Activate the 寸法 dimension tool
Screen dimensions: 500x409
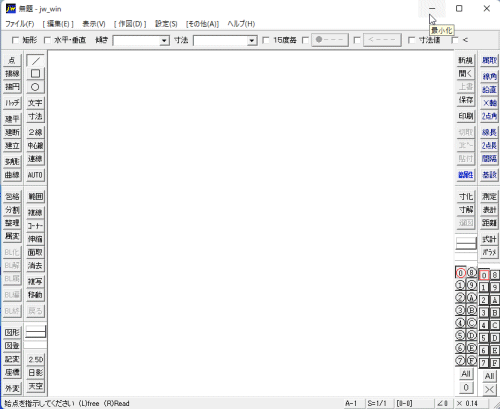point(35,116)
